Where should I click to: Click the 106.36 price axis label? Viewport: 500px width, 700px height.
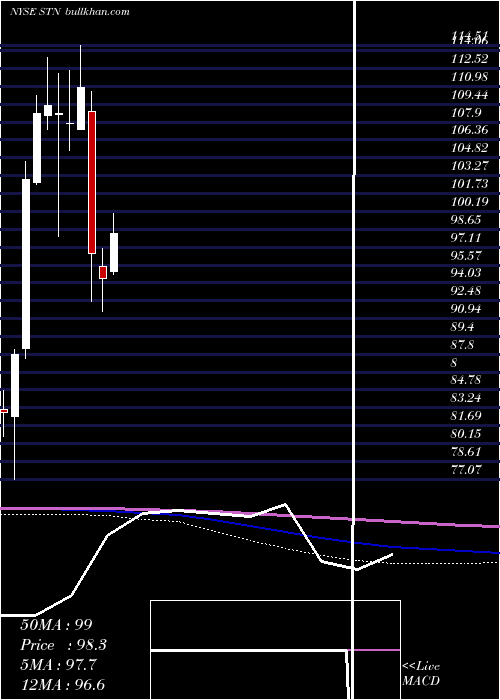[469, 130]
